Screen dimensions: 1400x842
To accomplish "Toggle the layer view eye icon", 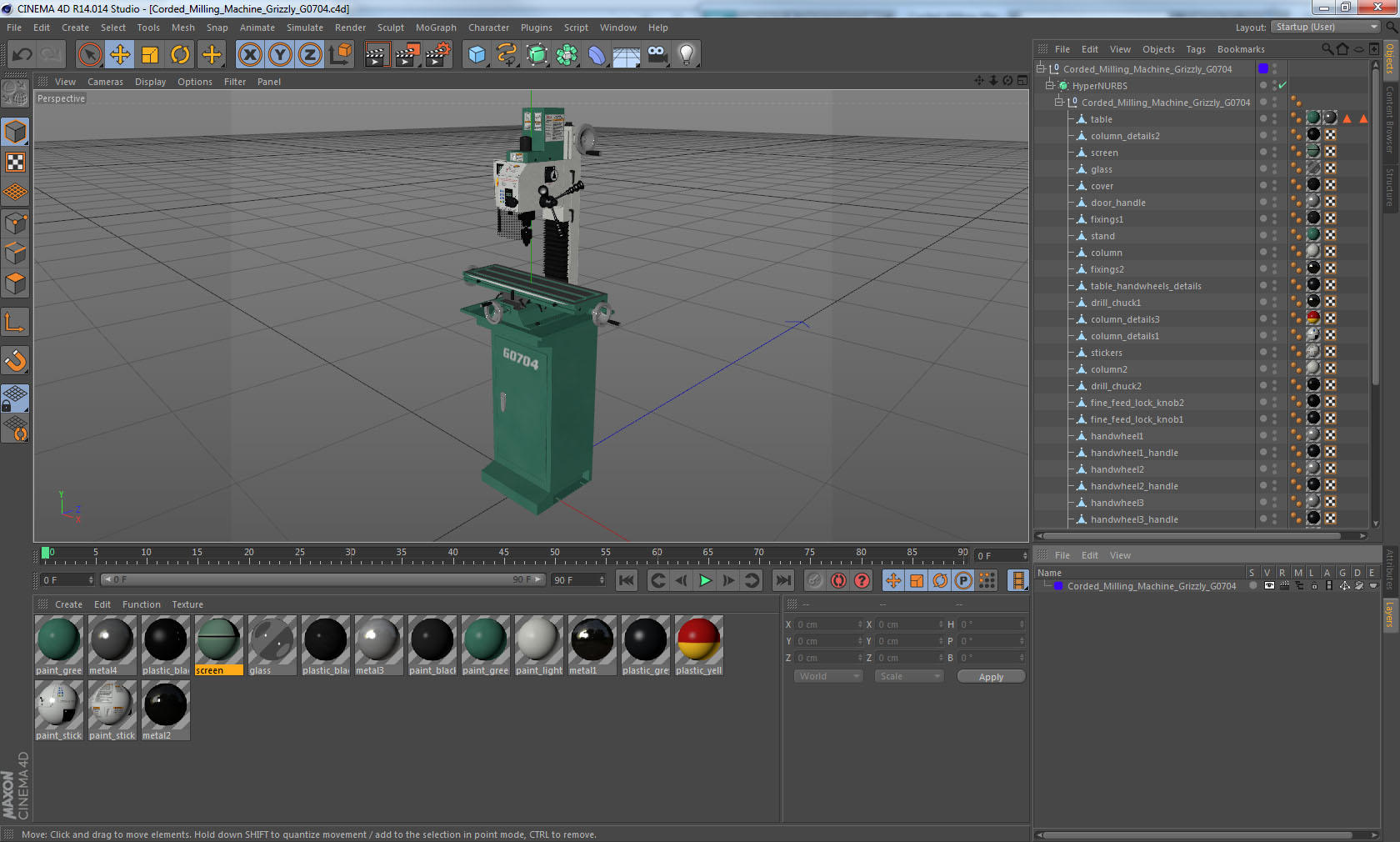I will tap(1269, 586).
